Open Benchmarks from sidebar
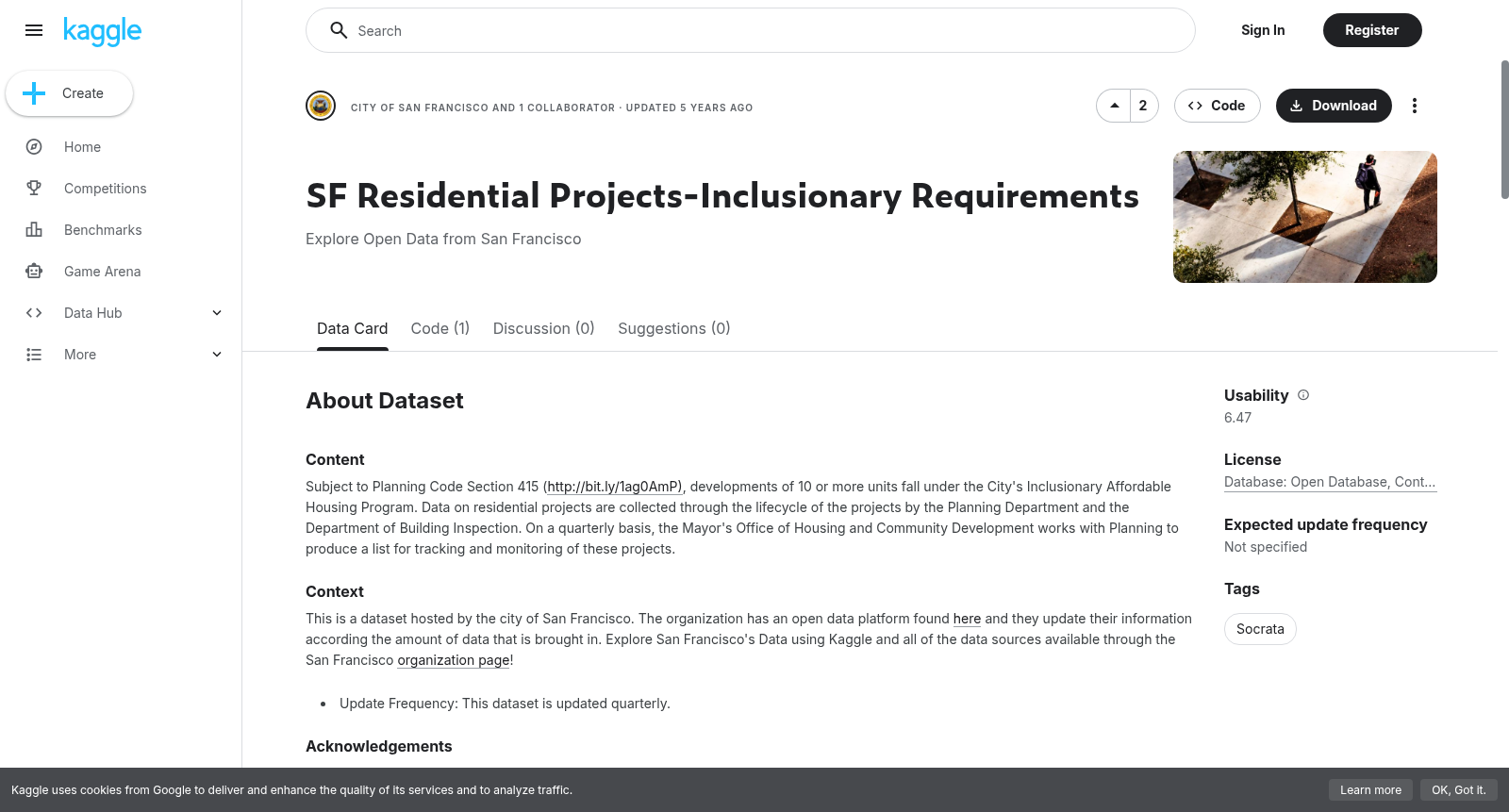 pyautogui.click(x=103, y=230)
